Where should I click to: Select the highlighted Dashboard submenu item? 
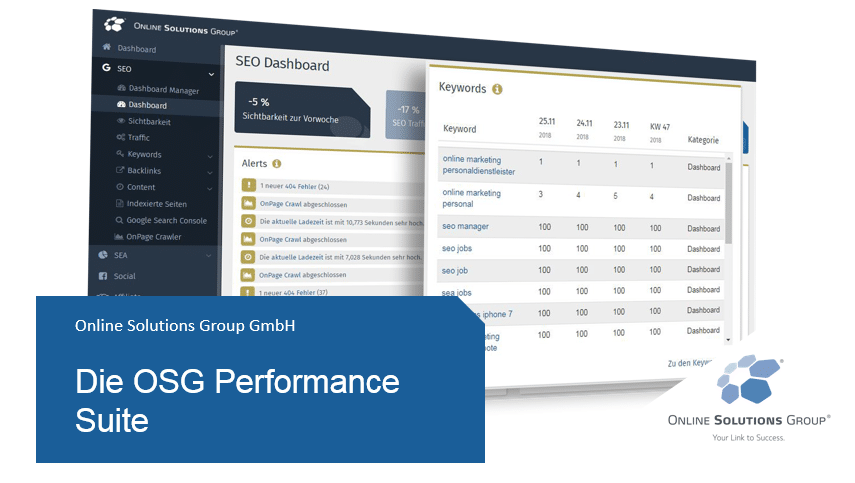[x=148, y=105]
